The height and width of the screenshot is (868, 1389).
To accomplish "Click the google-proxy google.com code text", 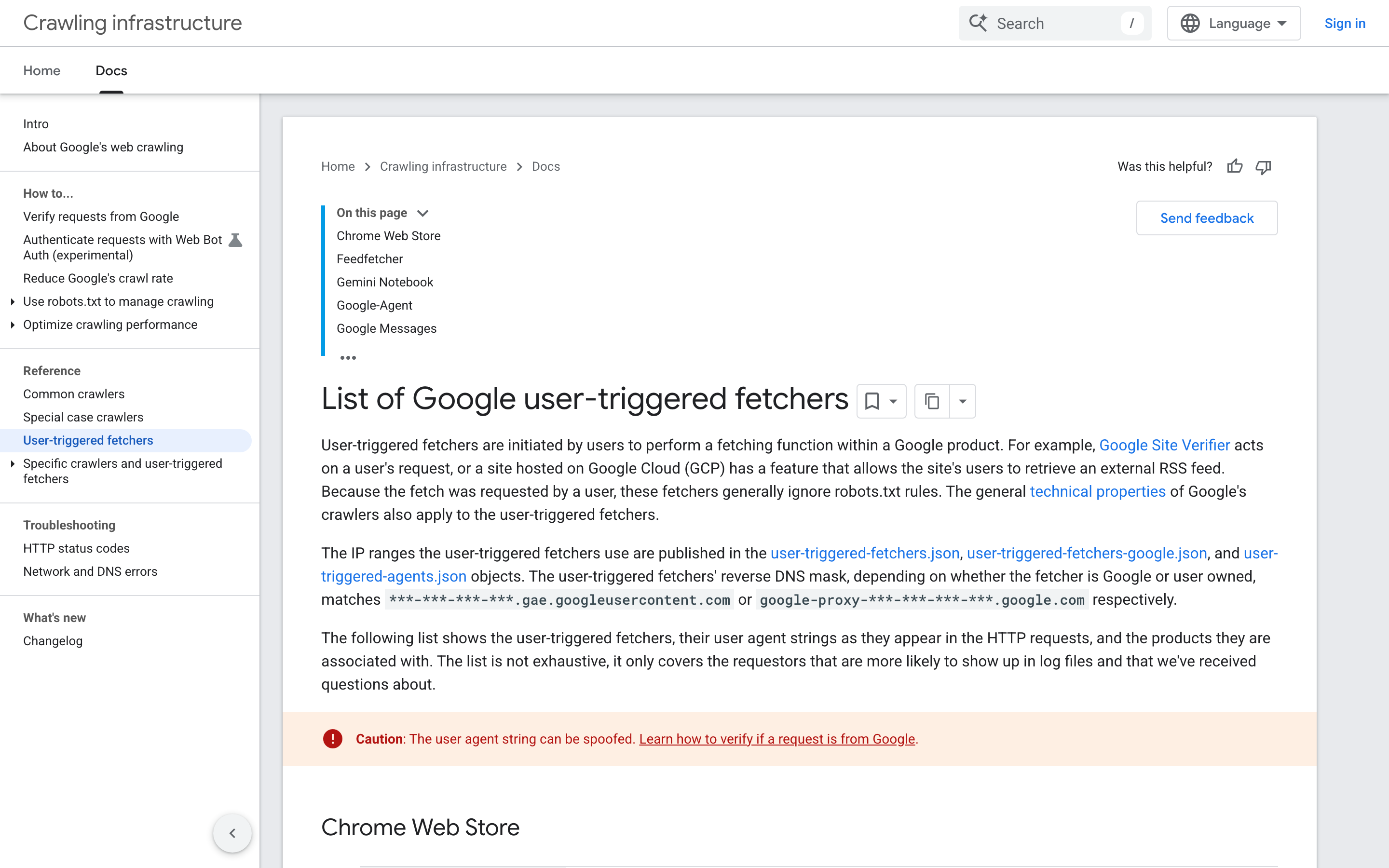I will point(922,600).
